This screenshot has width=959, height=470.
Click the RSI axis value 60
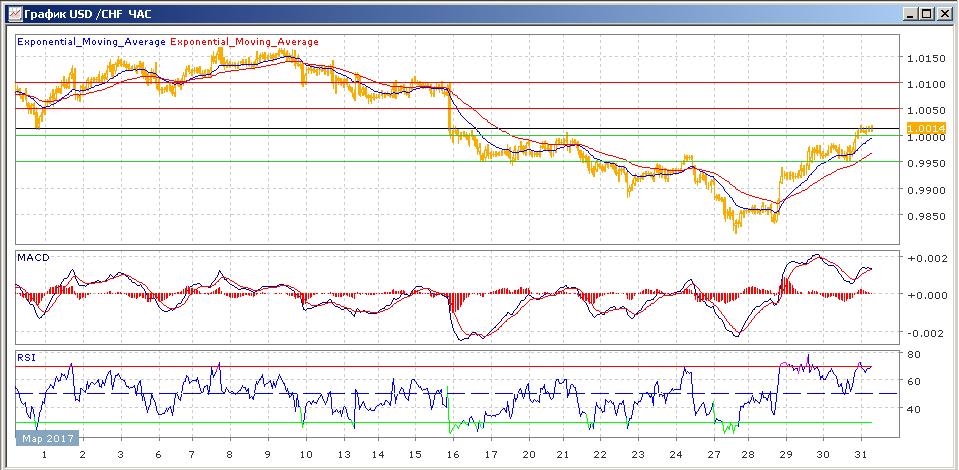pyautogui.click(x=915, y=382)
